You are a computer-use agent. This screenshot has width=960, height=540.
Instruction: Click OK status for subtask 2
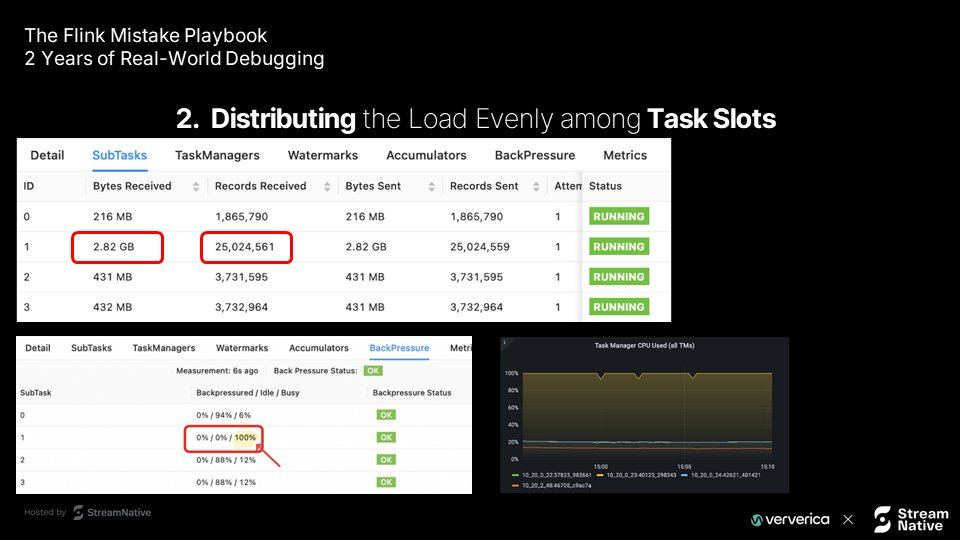click(x=386, y=460)
